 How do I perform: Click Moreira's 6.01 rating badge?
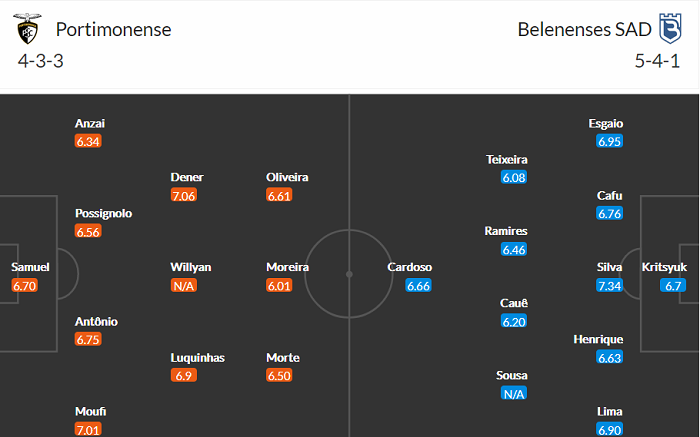[280, 285]
